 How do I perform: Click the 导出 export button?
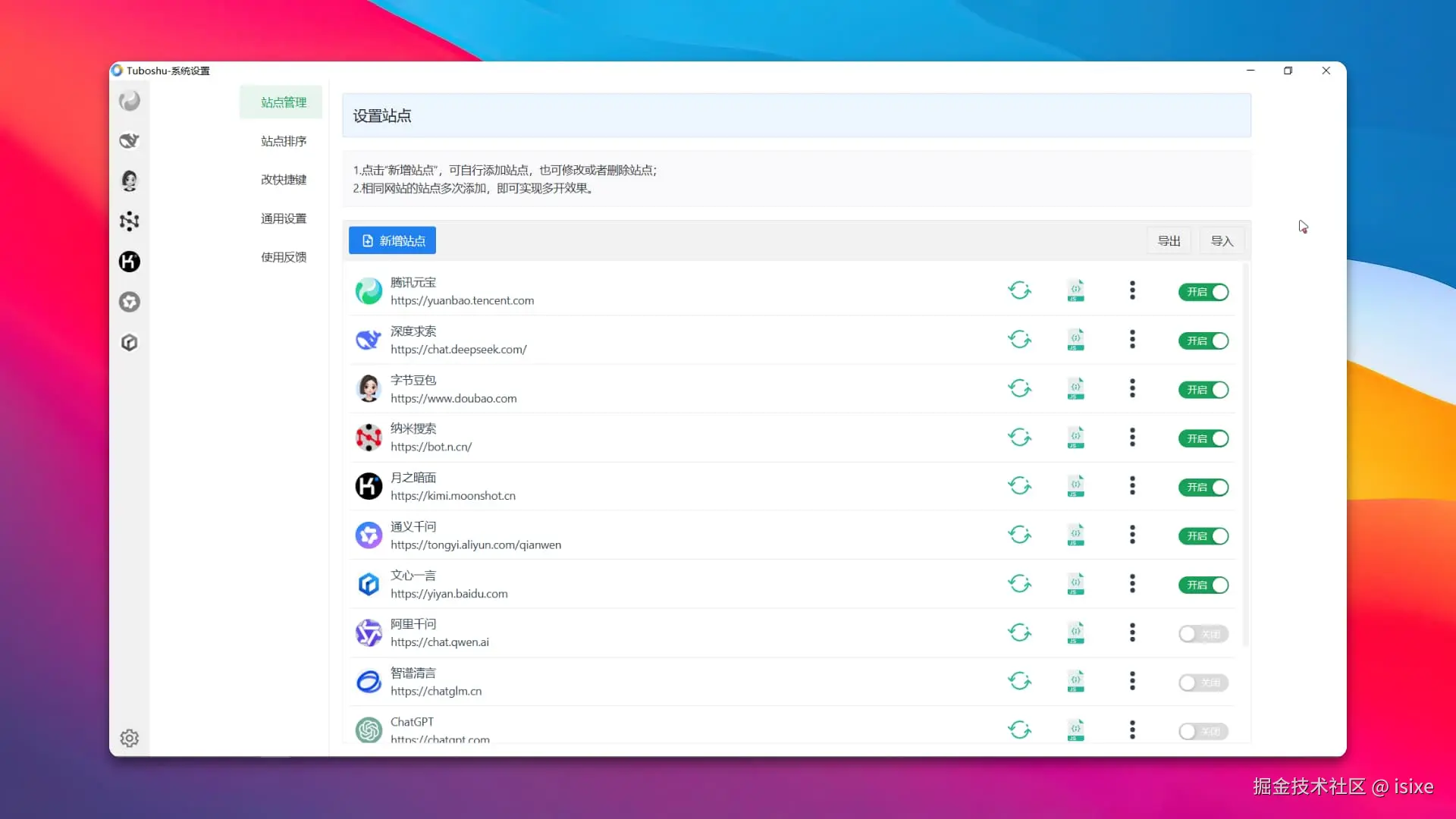(1169, 241)
